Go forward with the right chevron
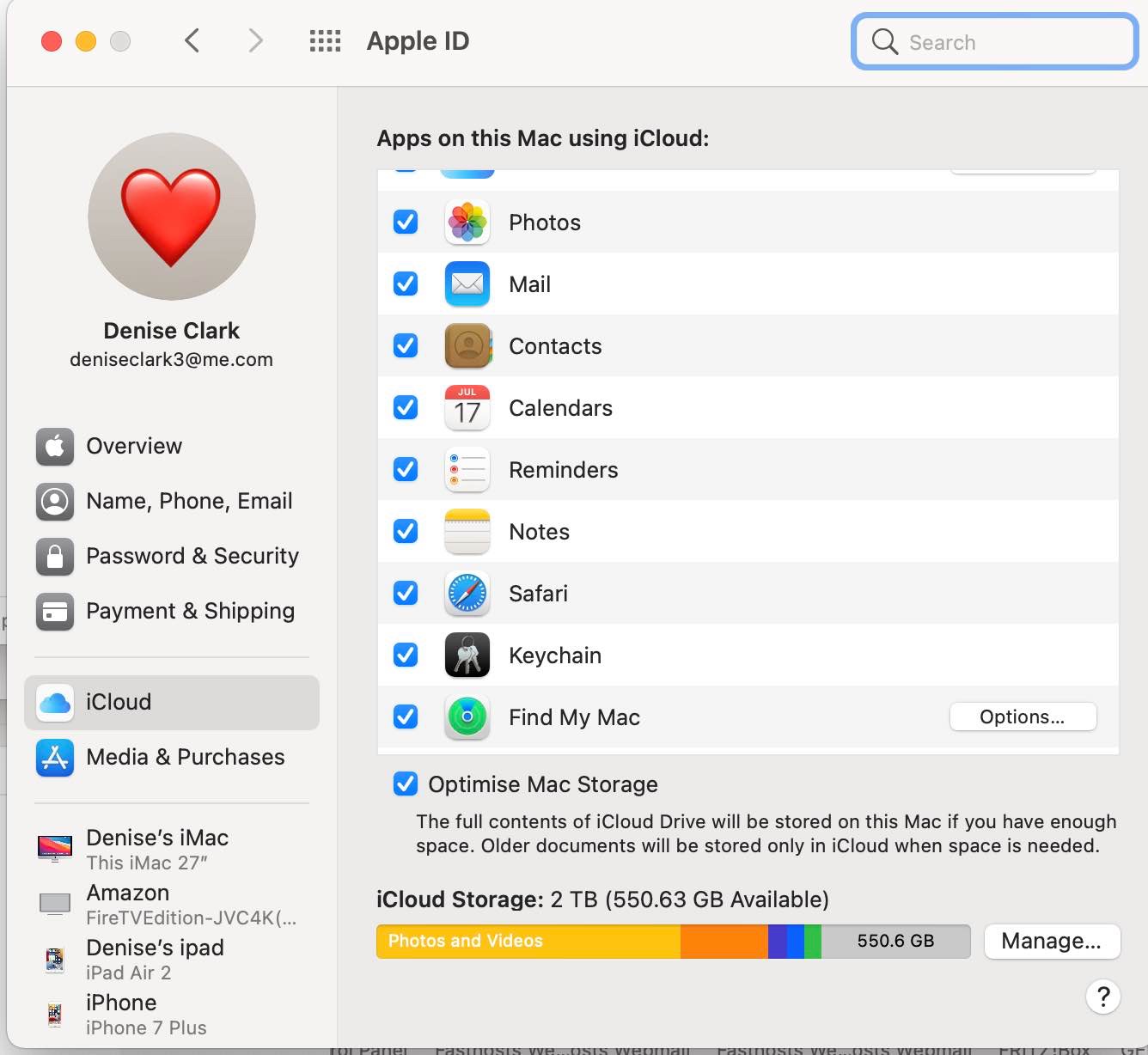Screen dimensions: 1148x1055 click(x=255, y=40)
